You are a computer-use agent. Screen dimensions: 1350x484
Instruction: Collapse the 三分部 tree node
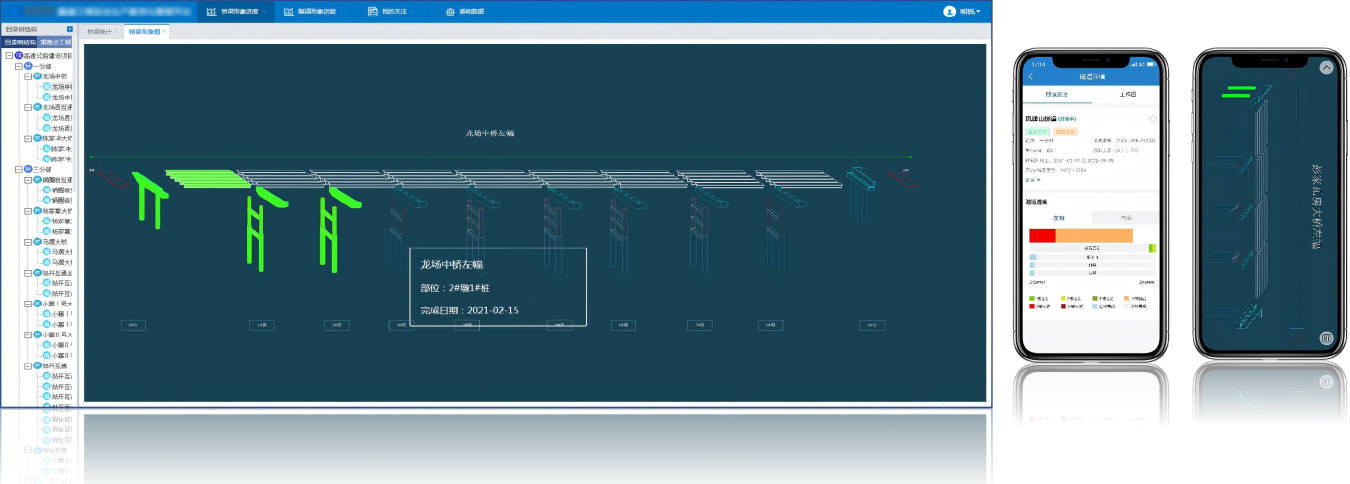point(18,170)
